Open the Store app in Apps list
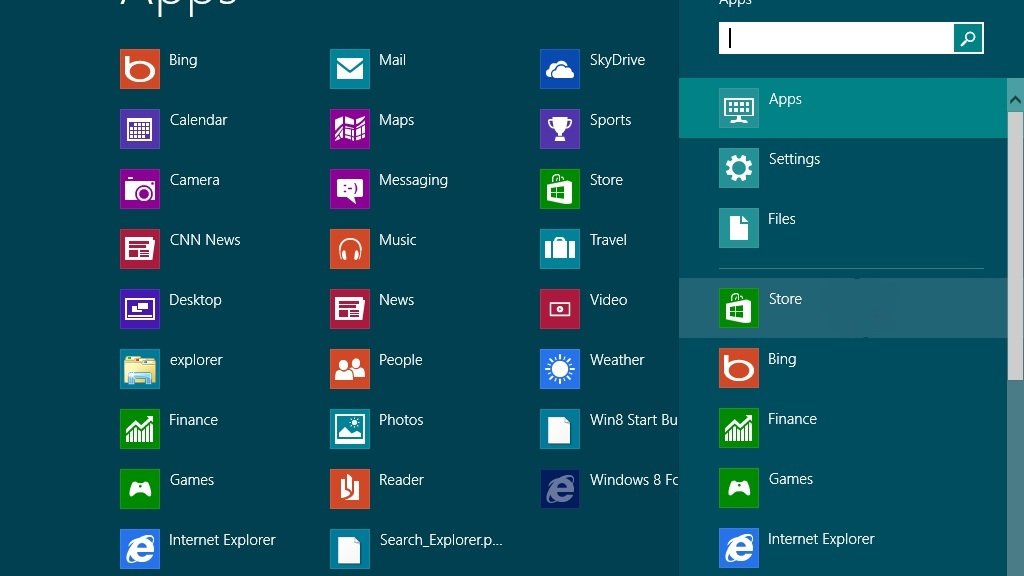The width and height of the screenshot is (1024, 576). coord(560,189)
